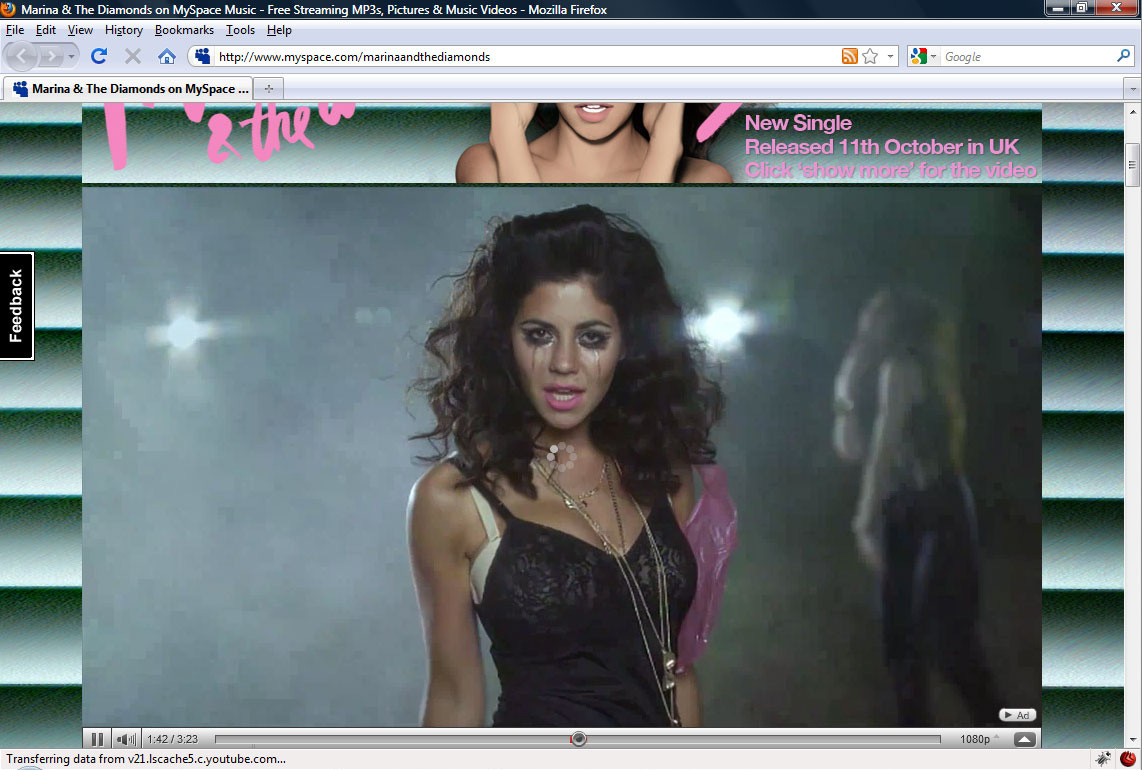Pause the video with the pause button

pos(97,739)
